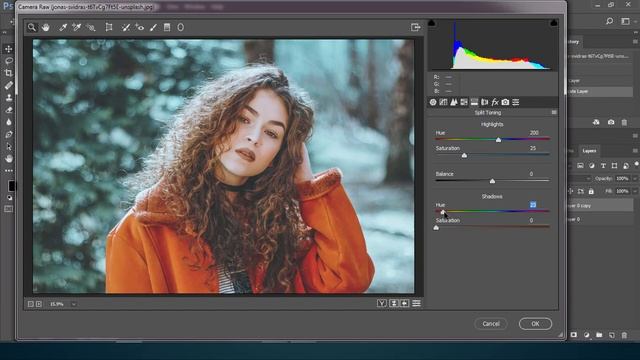Create snapshot in History panel
The image size is (640, 360).
click(611, 122)
